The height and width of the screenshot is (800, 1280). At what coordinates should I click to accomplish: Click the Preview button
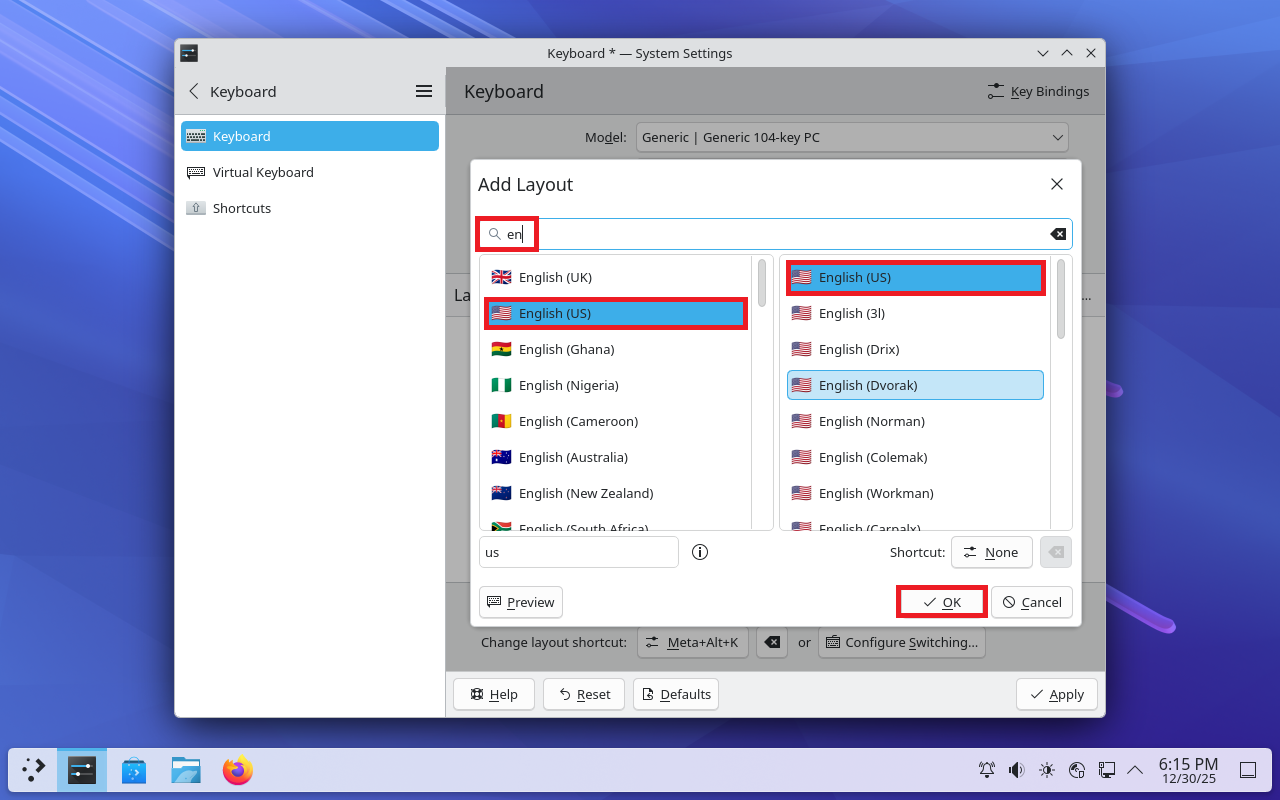point(521,602)
